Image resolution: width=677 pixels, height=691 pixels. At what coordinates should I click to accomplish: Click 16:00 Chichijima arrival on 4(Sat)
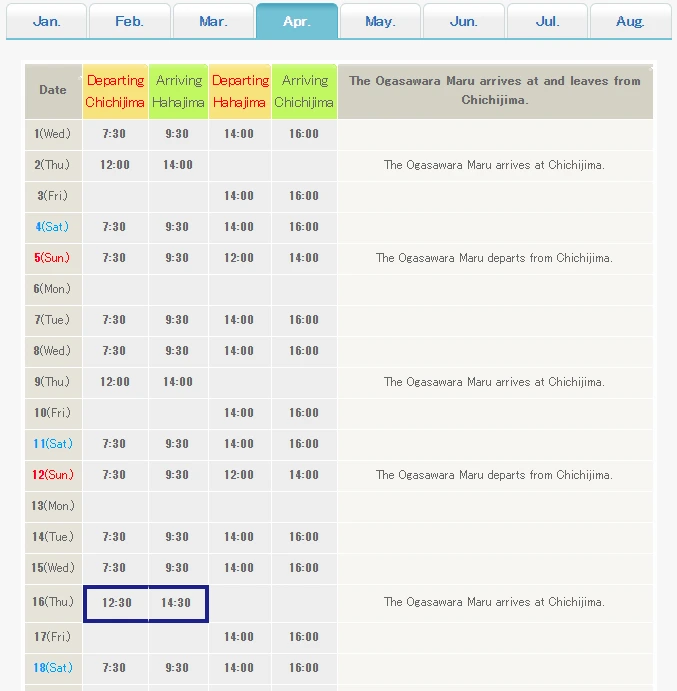pos(304,227)
